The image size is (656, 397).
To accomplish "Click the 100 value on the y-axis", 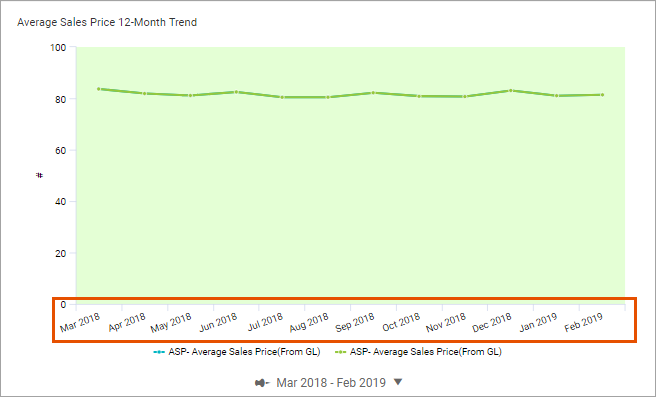I will 58,48.
